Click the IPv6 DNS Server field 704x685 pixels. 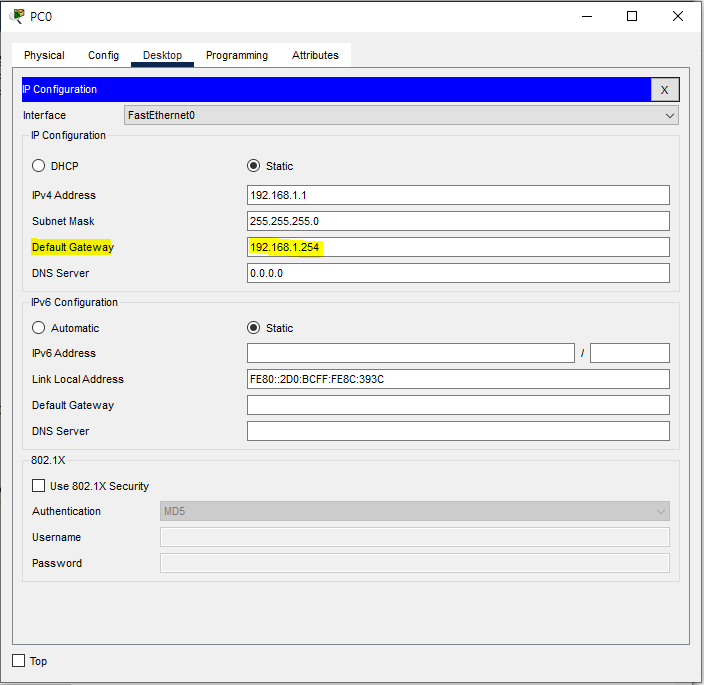coord(458,431)
